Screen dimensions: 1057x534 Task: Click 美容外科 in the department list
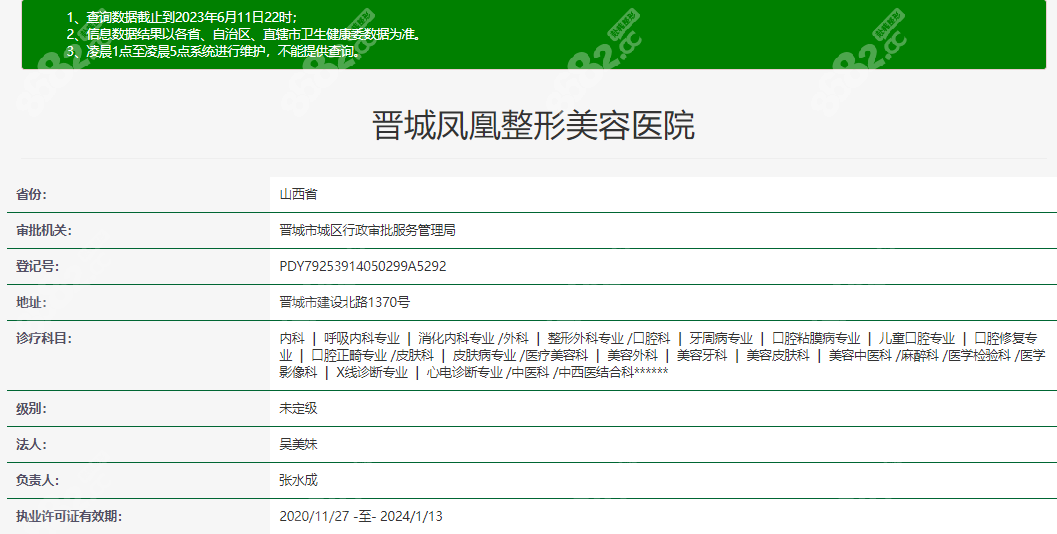[x=632, y=355]
